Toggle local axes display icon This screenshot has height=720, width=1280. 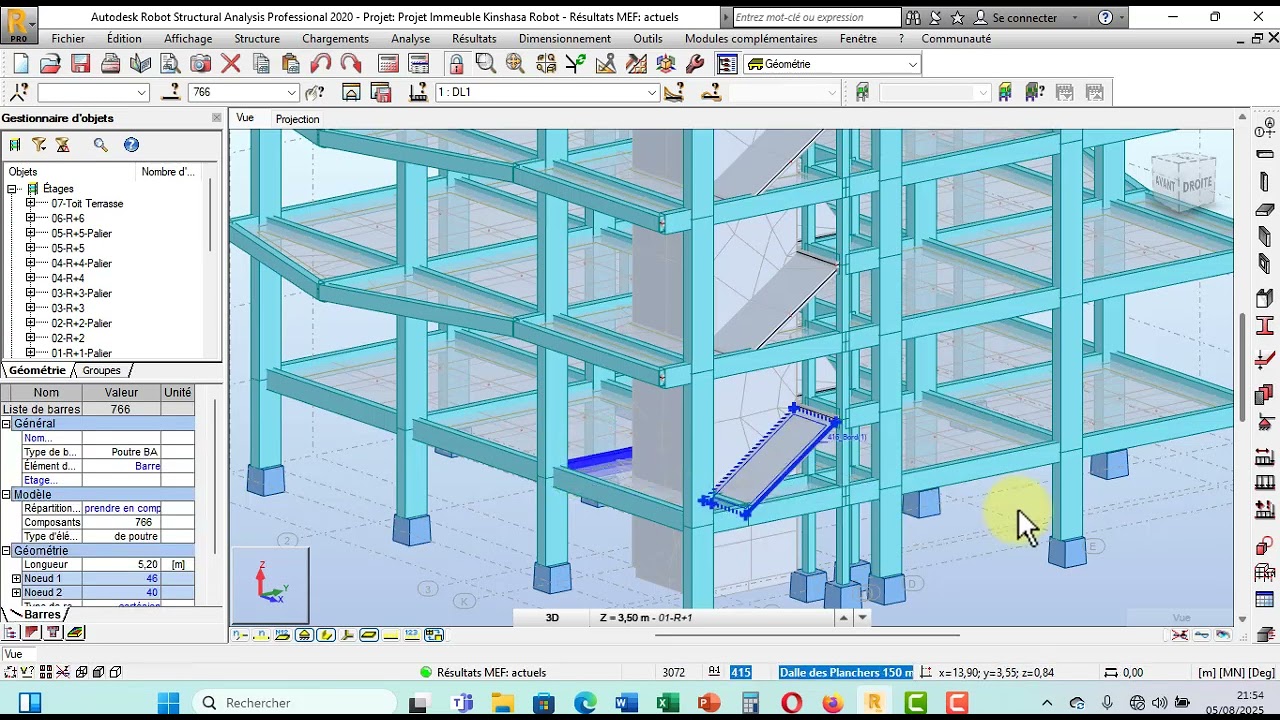(x=347, y=635)
